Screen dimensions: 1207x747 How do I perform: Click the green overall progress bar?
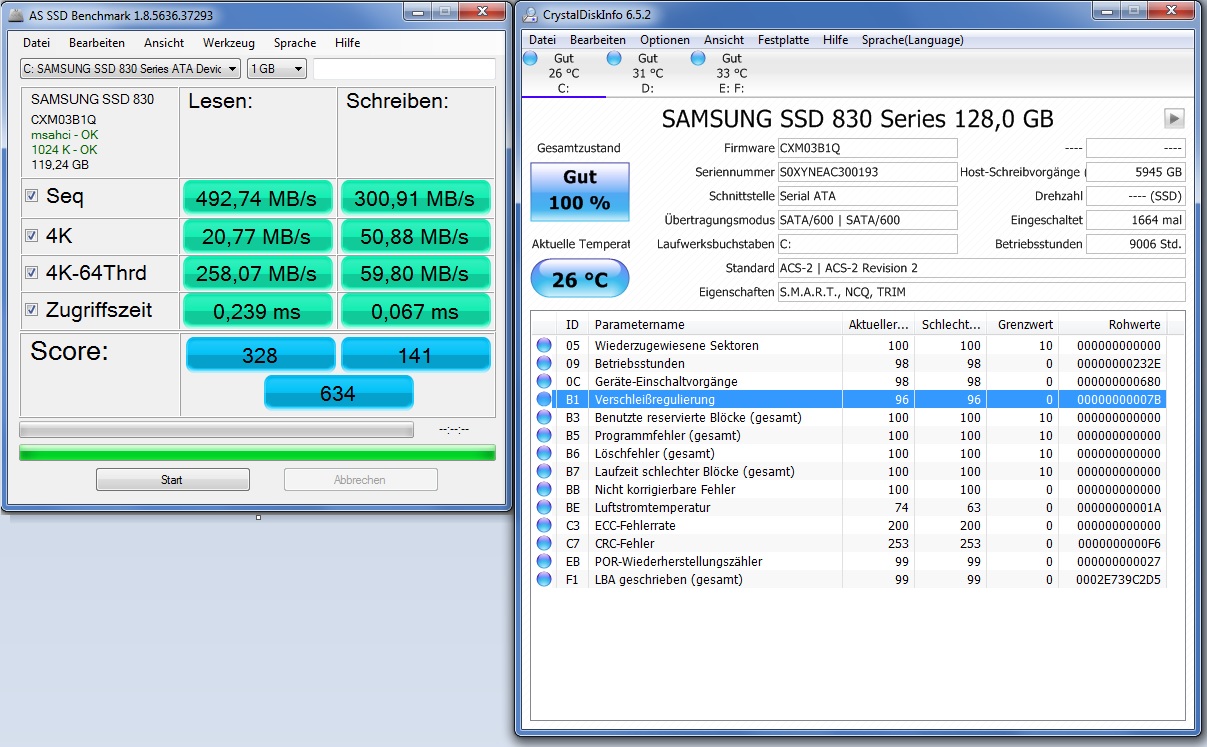pyautogui.click(x=257, y=452)
